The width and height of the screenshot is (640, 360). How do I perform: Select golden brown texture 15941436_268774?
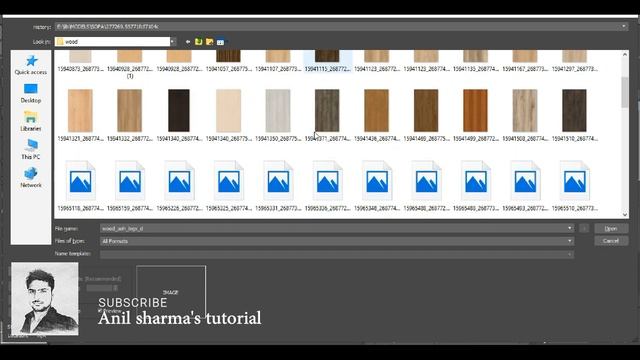[x=377, y=111]
